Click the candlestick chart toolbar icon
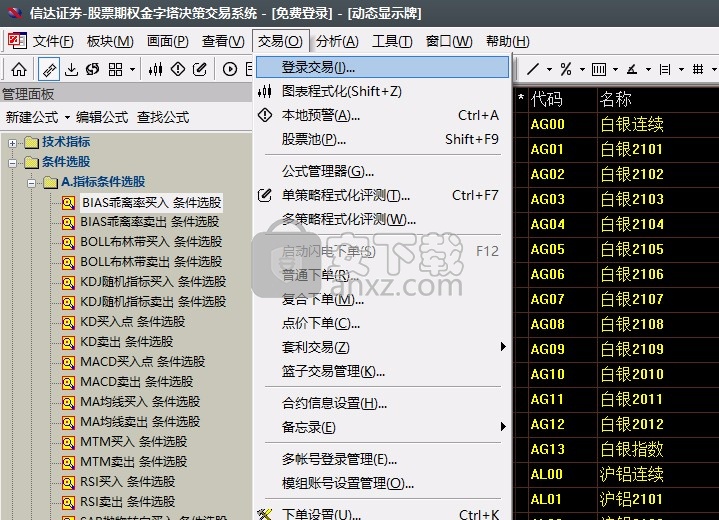 (155, 69)
